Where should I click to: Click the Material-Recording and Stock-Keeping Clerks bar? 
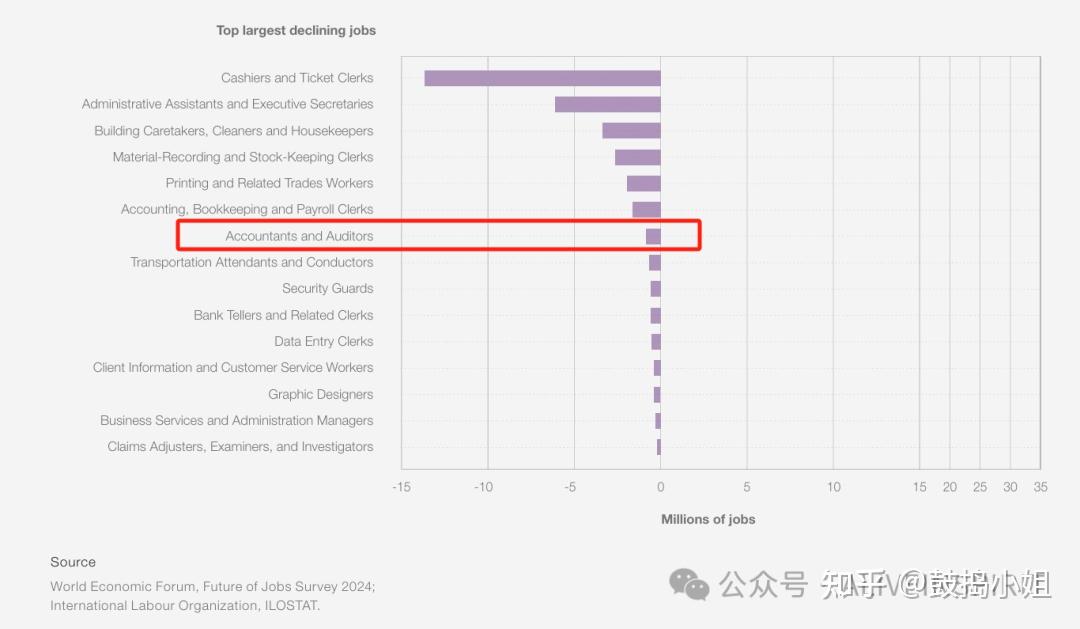[x=637, y=157]
